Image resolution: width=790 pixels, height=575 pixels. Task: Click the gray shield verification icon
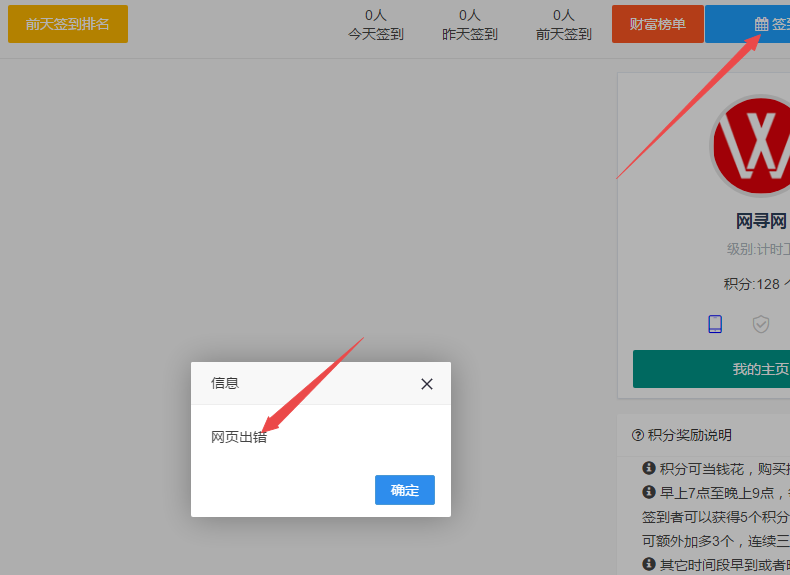click(x=761, y=324)
